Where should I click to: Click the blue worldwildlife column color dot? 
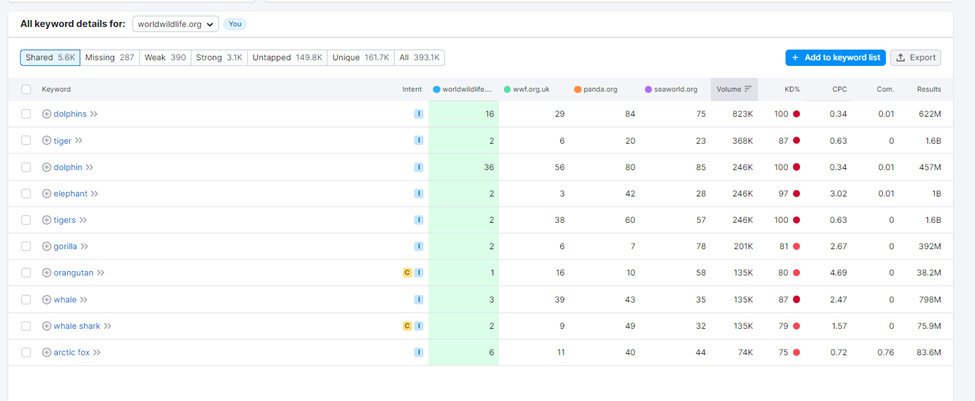tap(437, 90)
